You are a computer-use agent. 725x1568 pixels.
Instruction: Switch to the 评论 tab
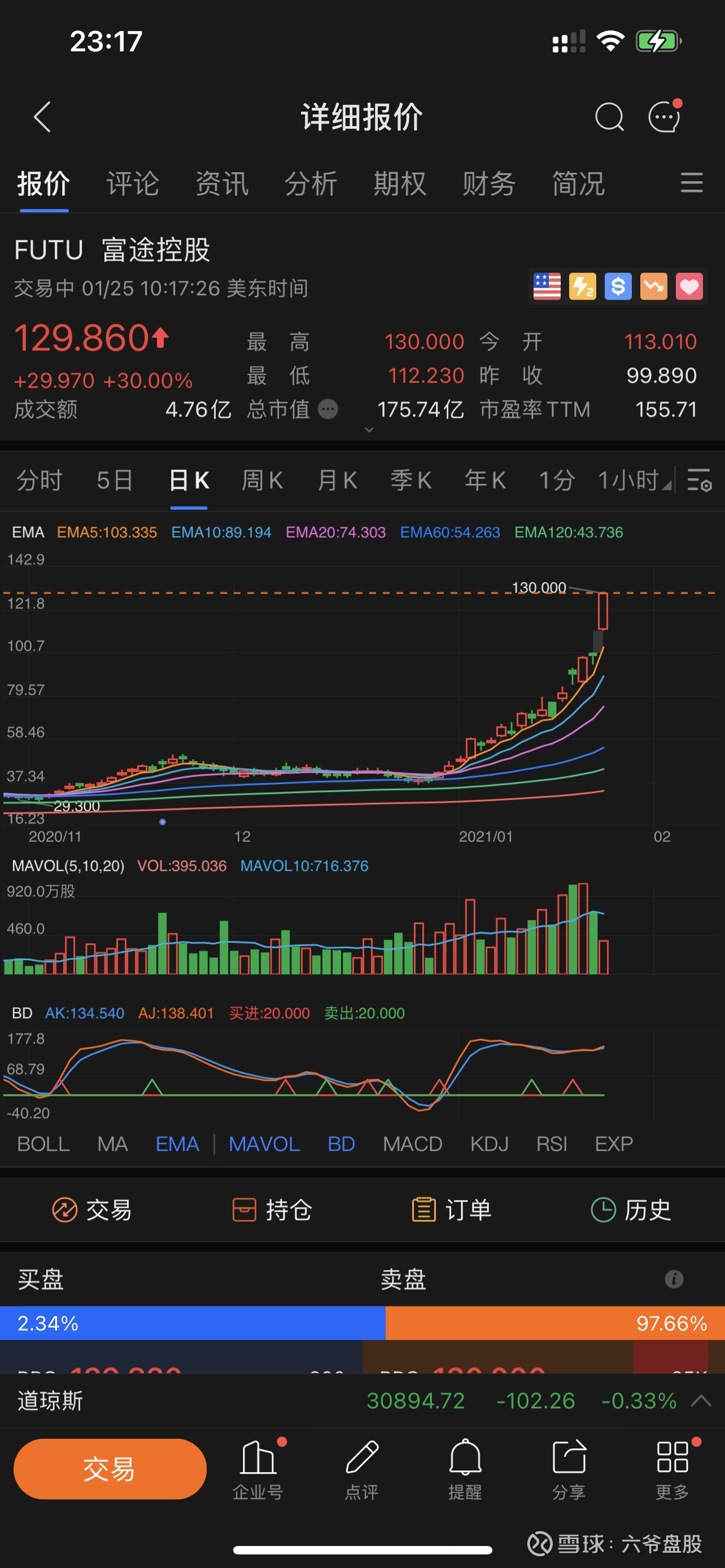tap(133, 183)
